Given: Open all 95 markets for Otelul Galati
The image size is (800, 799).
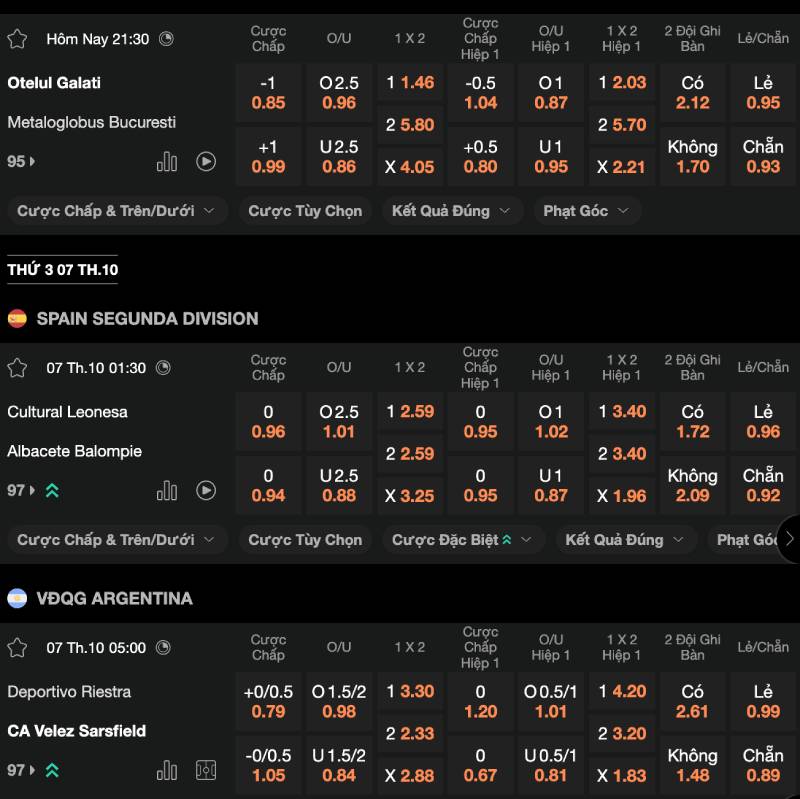Looking at the screenshot, I should (x=21, y=161).
